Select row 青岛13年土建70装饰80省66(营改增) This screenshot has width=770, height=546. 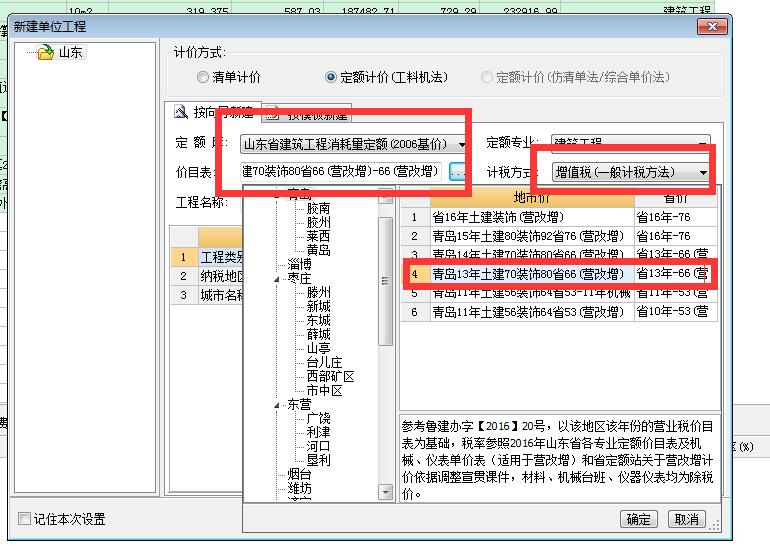[559, 273]
